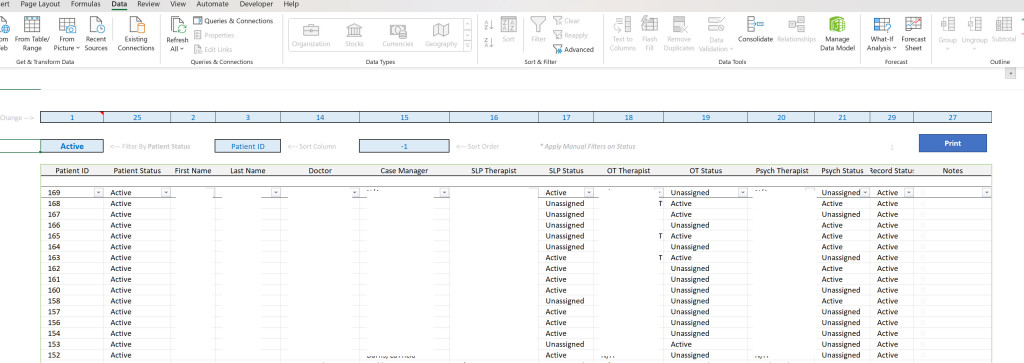
Task: Open Consolidate tool
Action: tap(756, 30)
